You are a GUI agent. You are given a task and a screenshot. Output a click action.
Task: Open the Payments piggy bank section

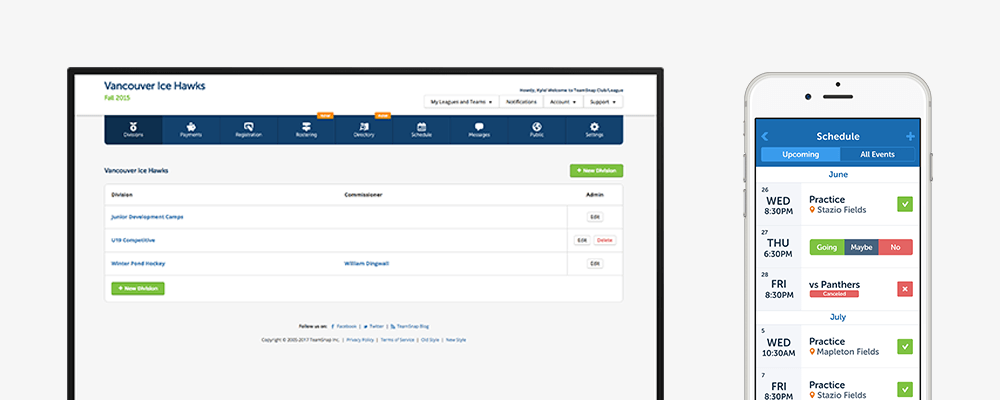pos(191,130)
